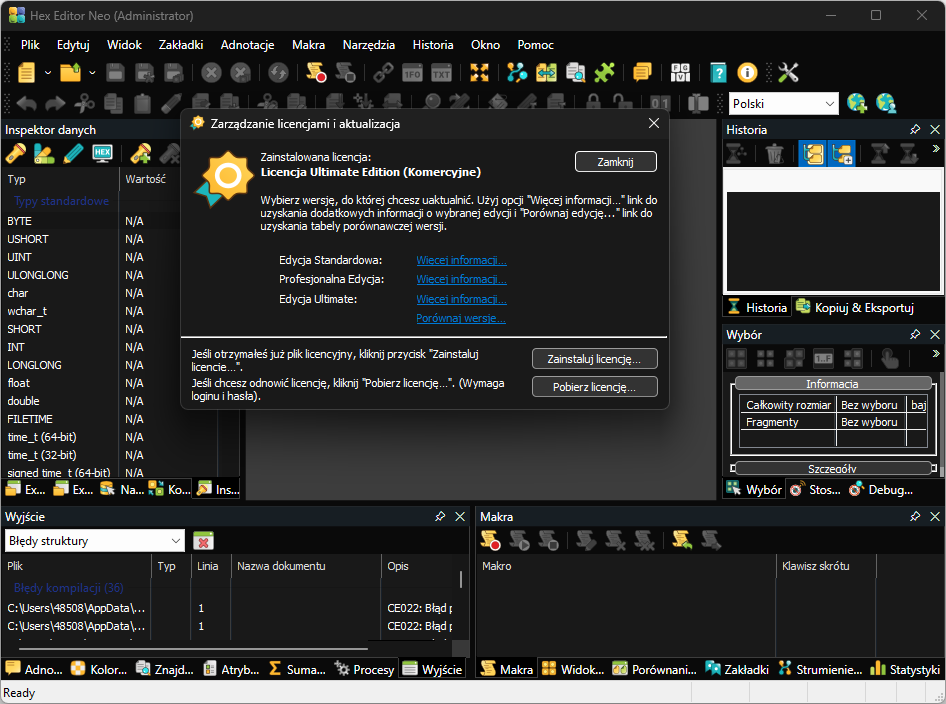Screen dimensions: 946x704
Task: Collapse the Informacja section header
Action: tap(833, 384)
